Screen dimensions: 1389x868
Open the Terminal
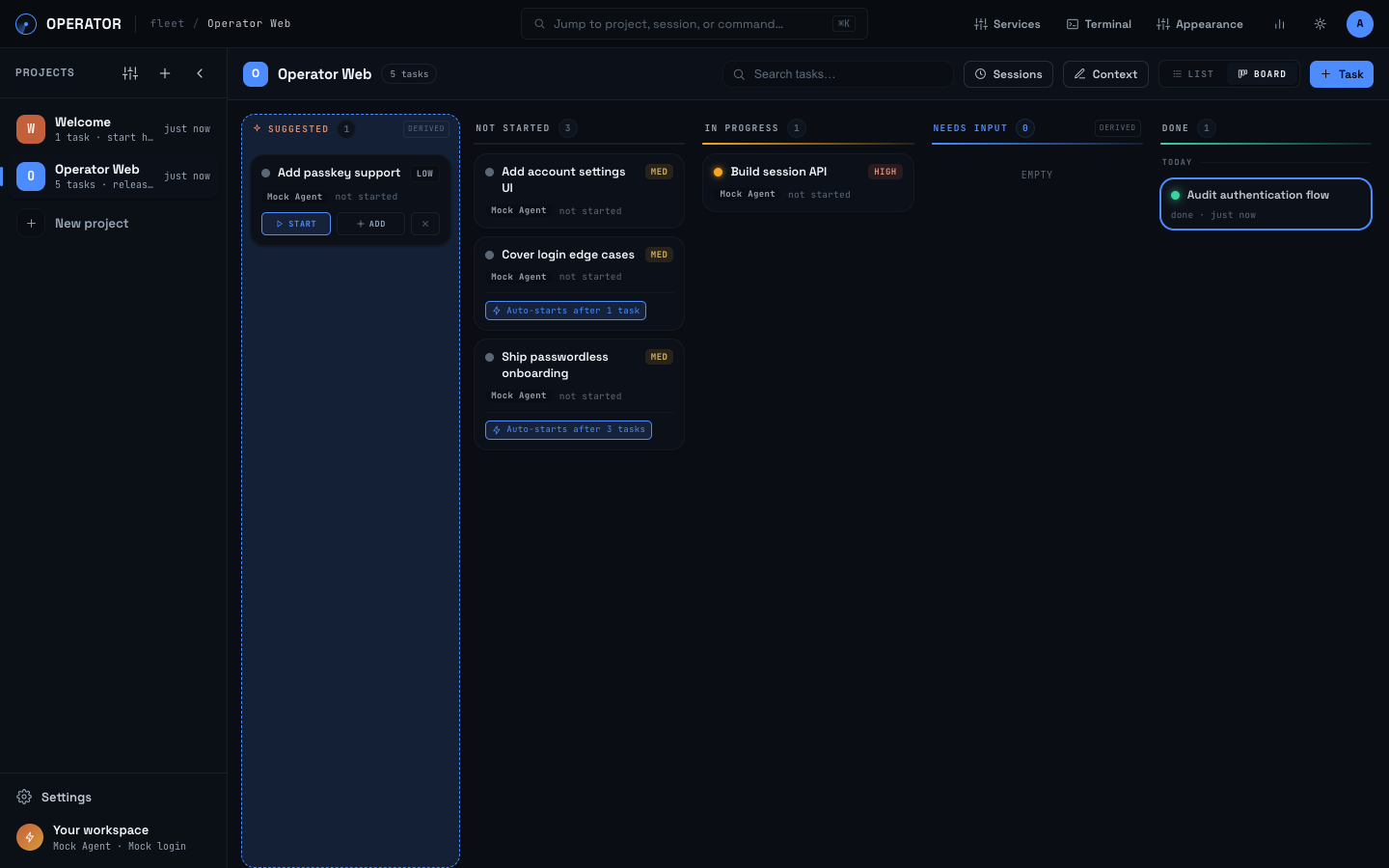click(1099, 24)
